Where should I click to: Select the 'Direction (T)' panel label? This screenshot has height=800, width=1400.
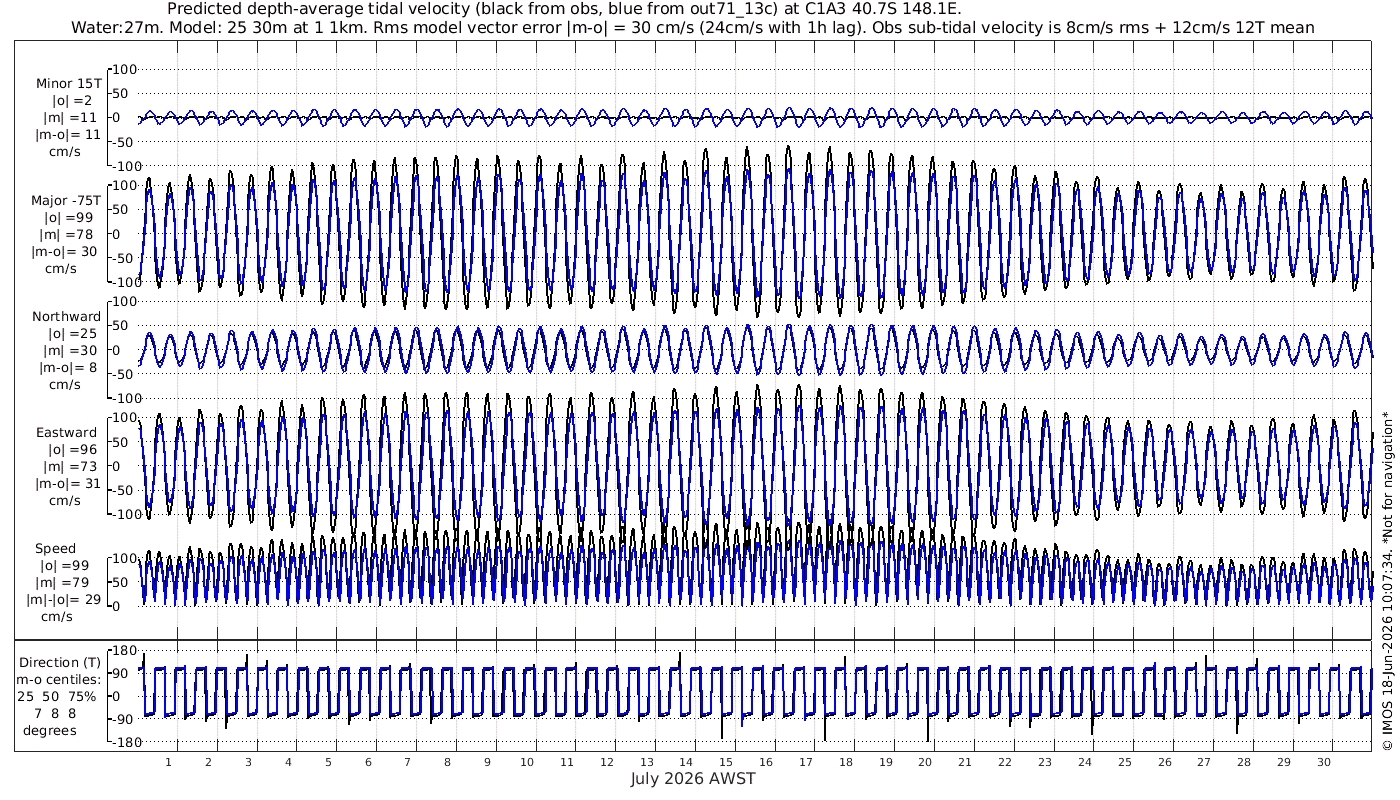pos(60,662)
